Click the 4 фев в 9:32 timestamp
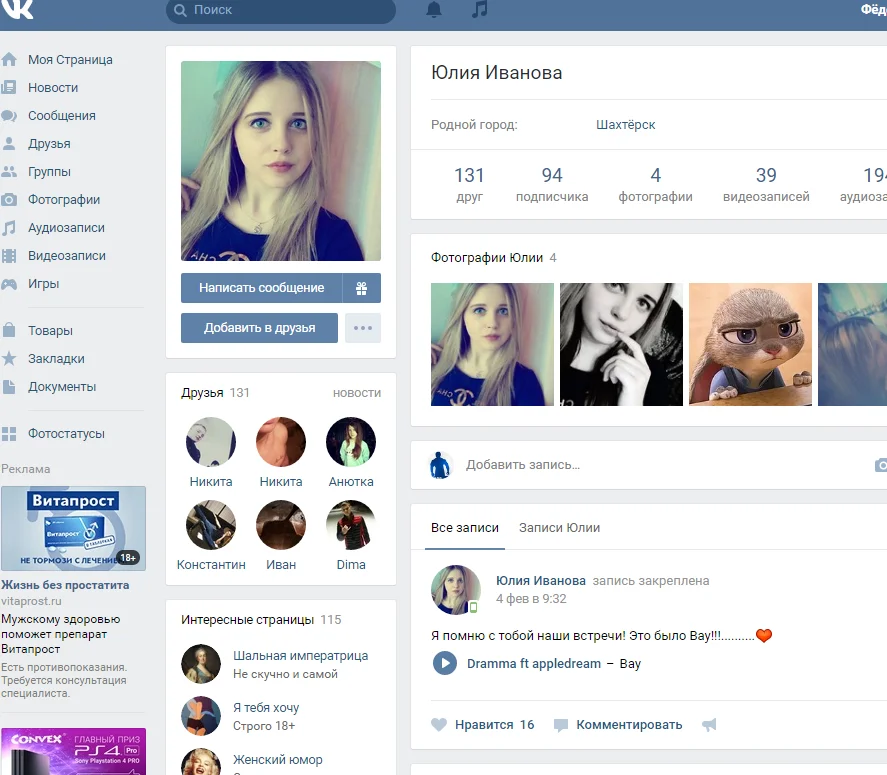Viewport: 887px width, 775px height. 531,599
